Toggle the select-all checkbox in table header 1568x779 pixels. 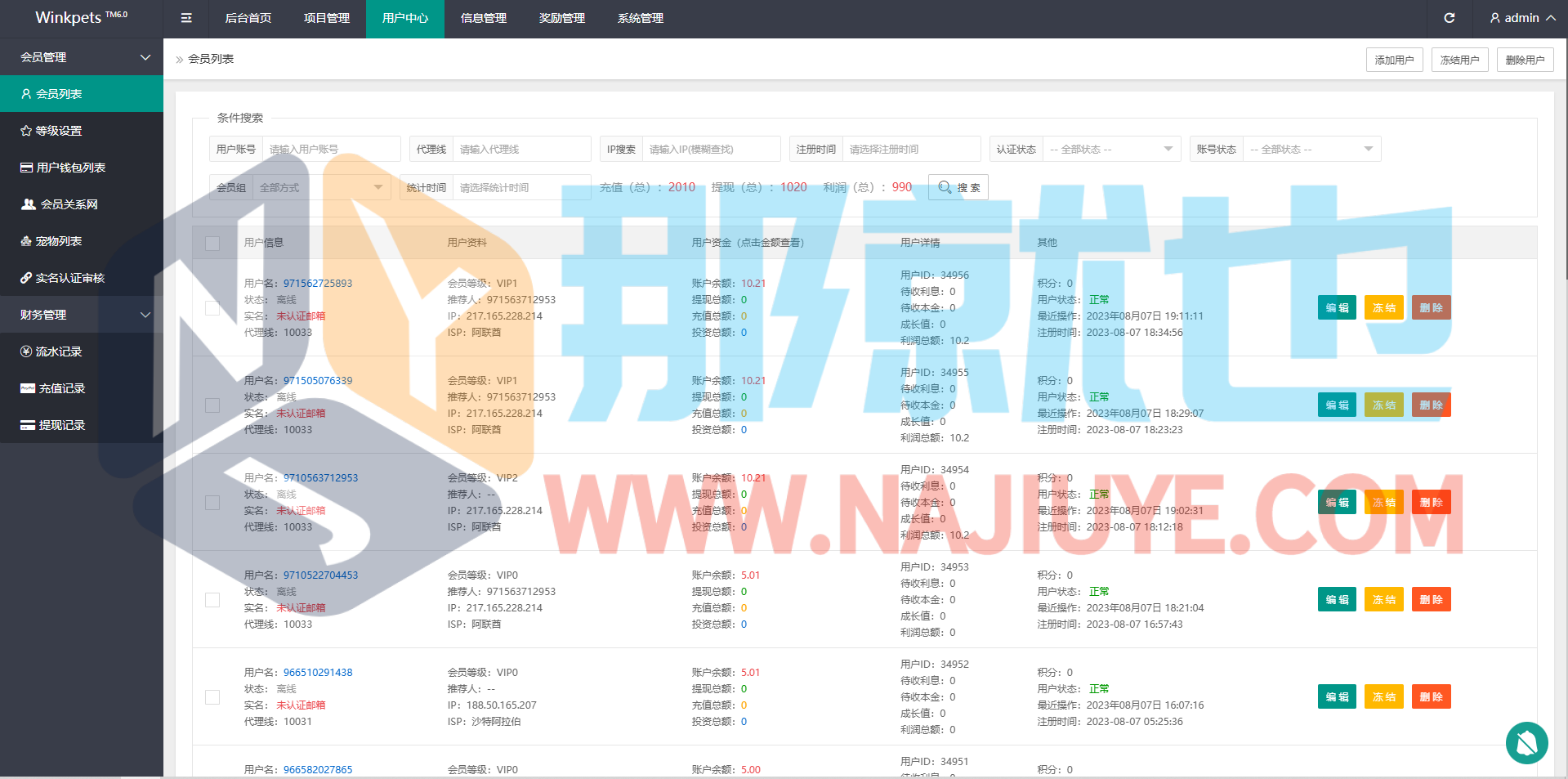(212, 243)
